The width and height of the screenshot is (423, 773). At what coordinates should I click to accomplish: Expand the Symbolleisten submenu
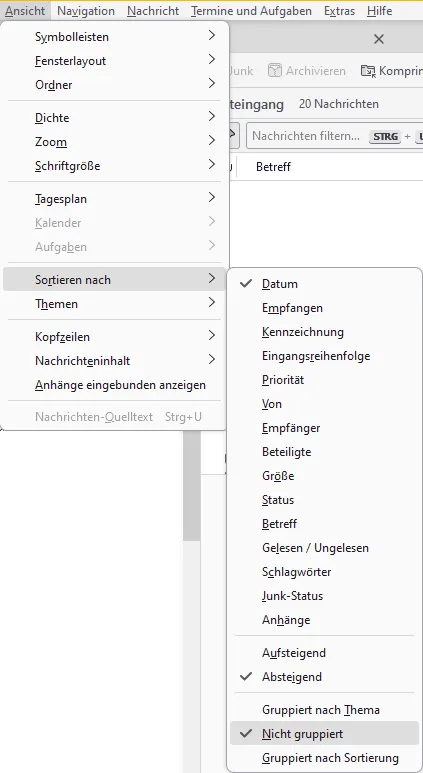pyautogui.click(x=114, y=36)
